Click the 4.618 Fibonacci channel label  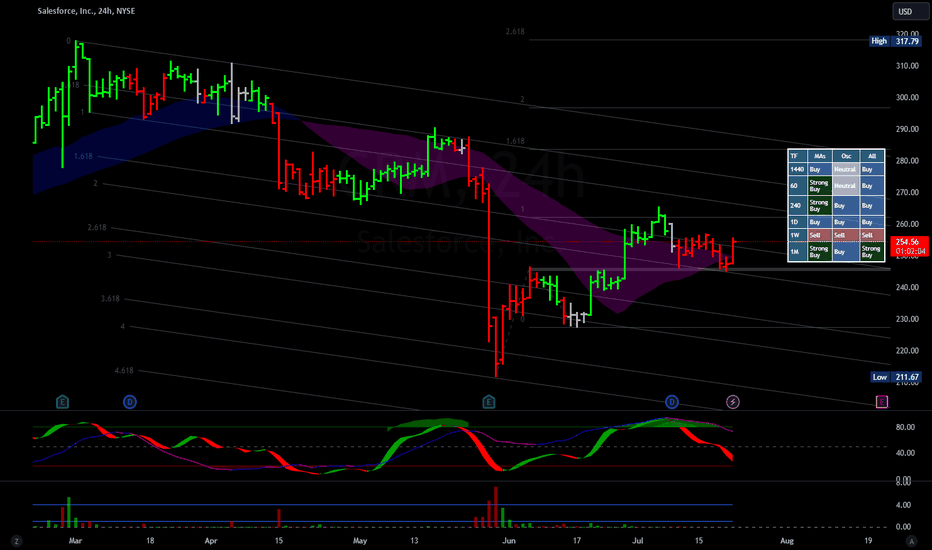(124, 370)
